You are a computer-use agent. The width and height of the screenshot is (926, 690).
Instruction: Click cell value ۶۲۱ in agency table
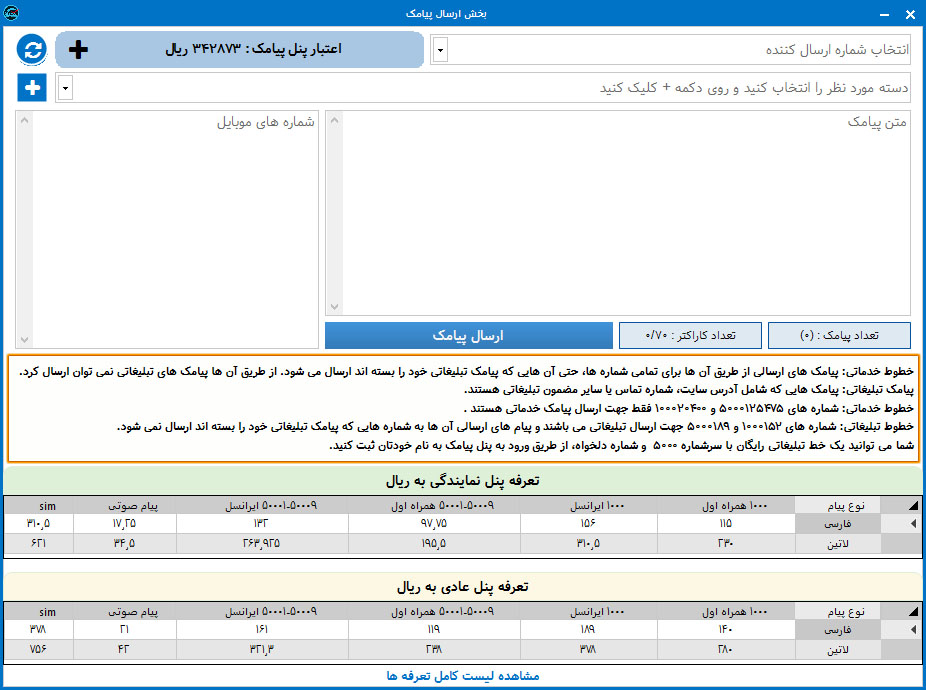pyautogui.click(x=39, y=543)
